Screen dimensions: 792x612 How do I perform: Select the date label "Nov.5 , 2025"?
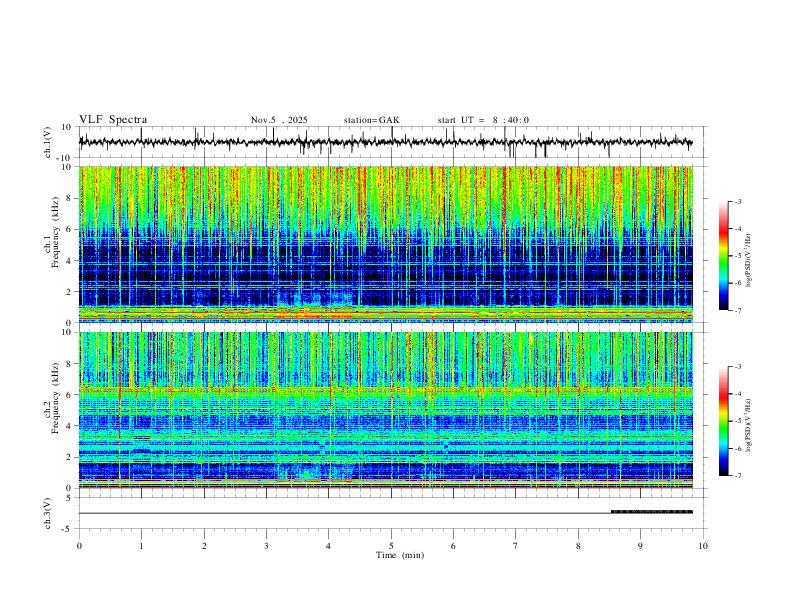279,120
